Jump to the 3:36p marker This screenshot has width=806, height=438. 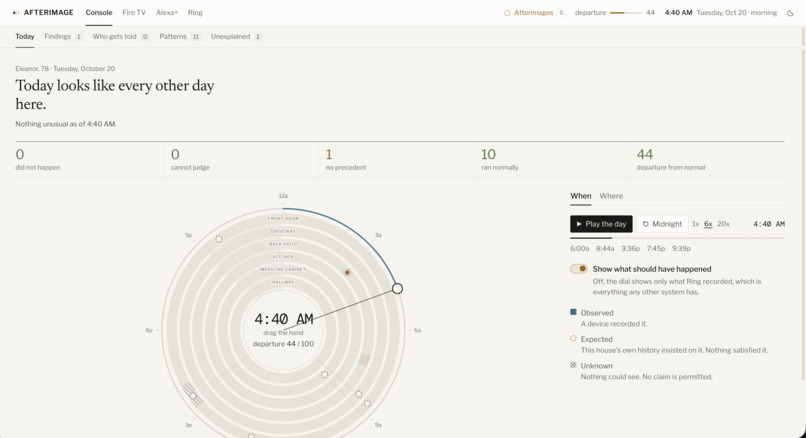pos(630,248)
